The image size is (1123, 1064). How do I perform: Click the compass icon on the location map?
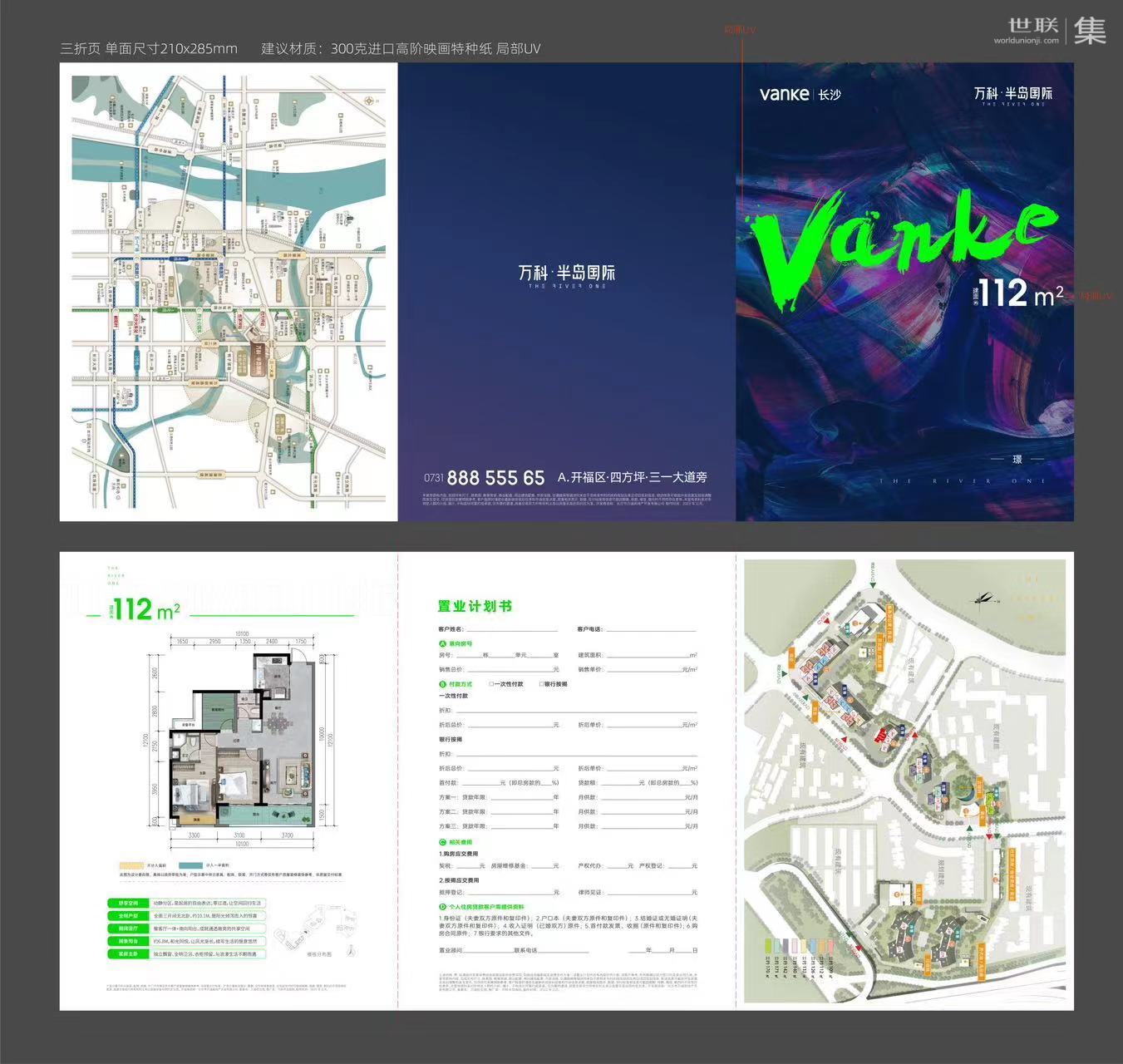click(369, 101)
